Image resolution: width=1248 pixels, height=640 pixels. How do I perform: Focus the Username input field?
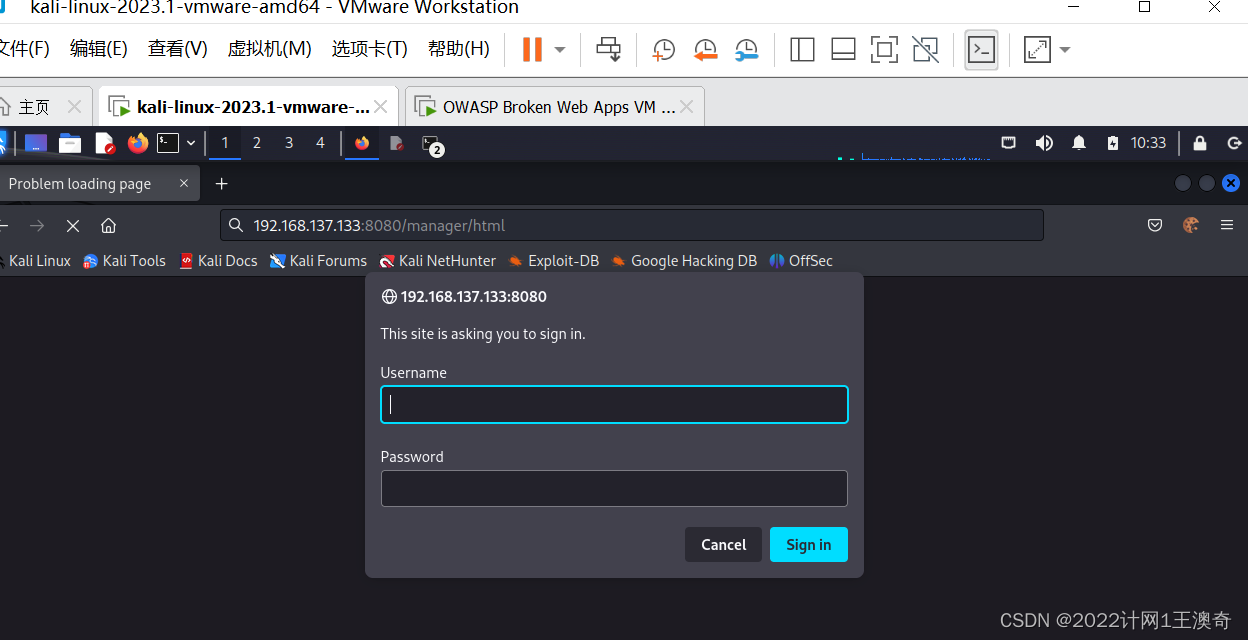click(614, 405)
